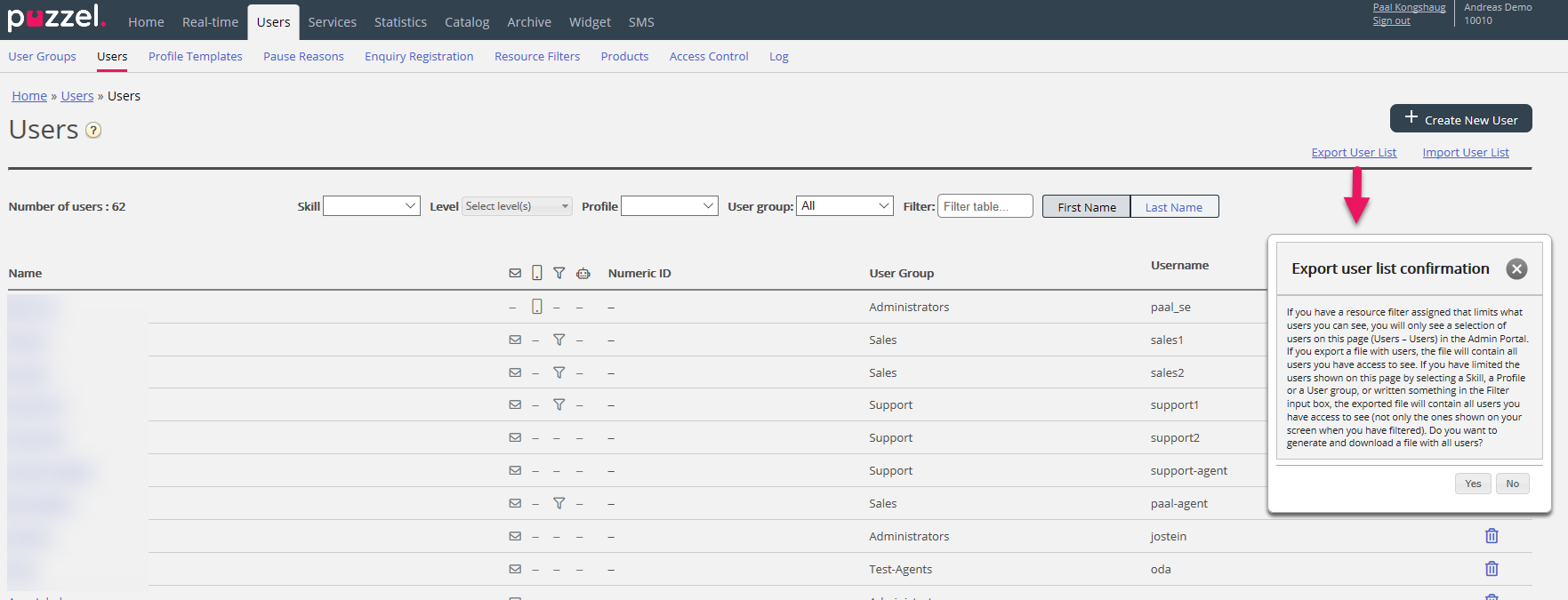The width and height of the screenshot is (1568, 600).
Task: Confirm export by clicking Yes
Action: [1473, 484]
